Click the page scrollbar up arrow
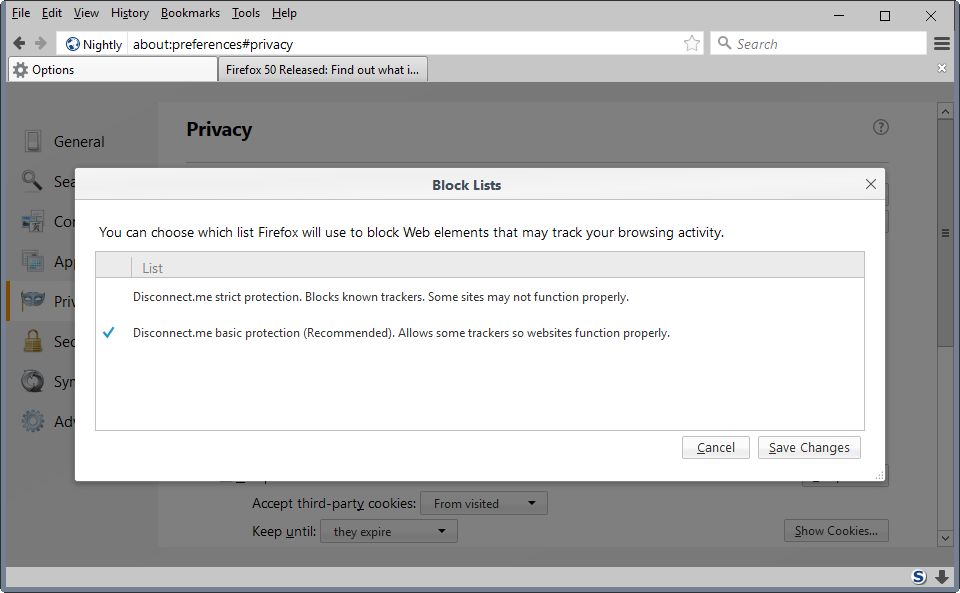 coord(945,111)
